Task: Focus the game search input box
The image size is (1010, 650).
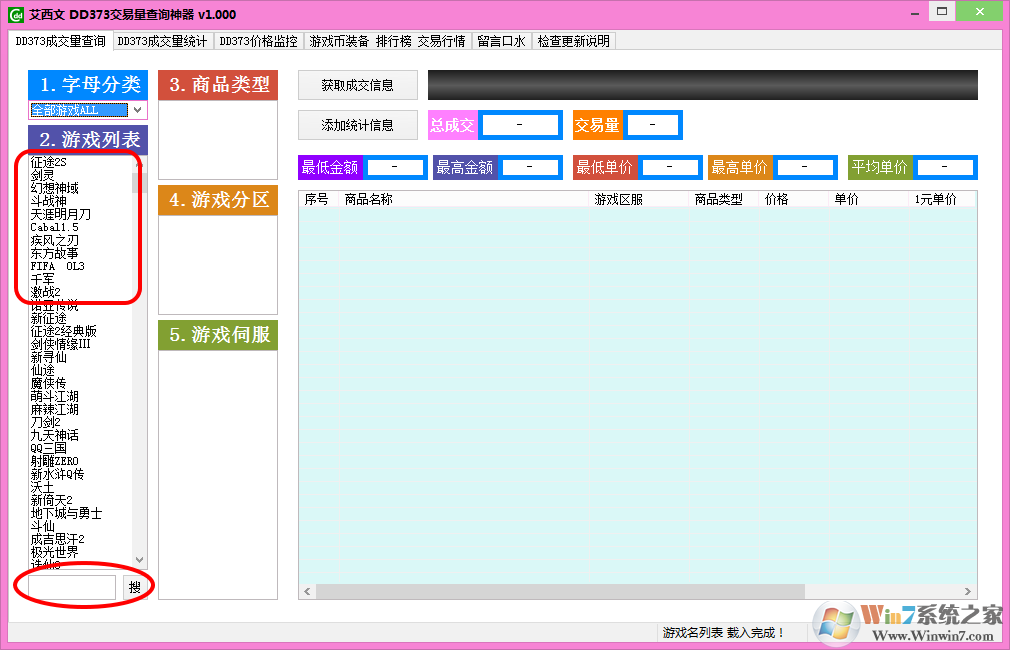Action: point(72,588)
